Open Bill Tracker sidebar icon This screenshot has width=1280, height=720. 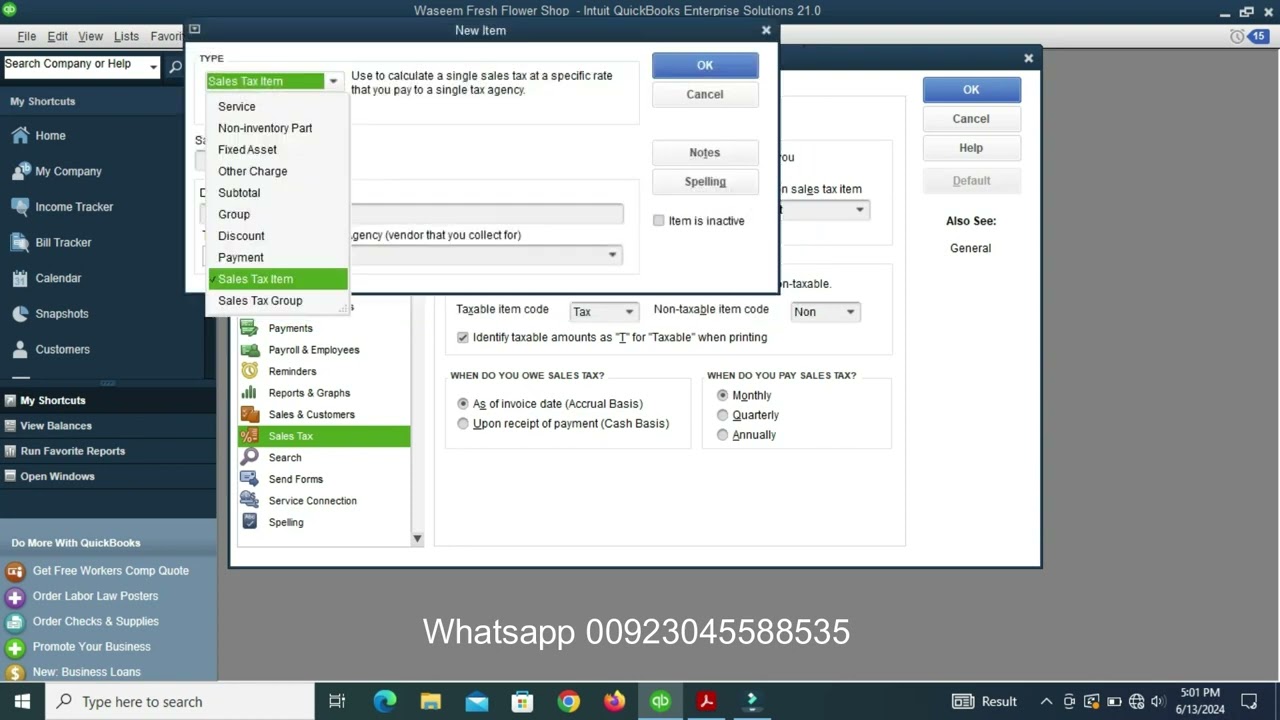point(20,242)
